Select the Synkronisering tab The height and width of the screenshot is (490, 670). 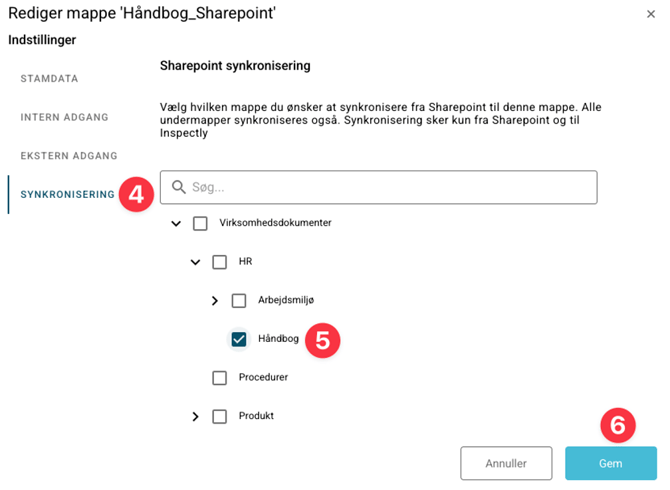click(x=67, y=195)
